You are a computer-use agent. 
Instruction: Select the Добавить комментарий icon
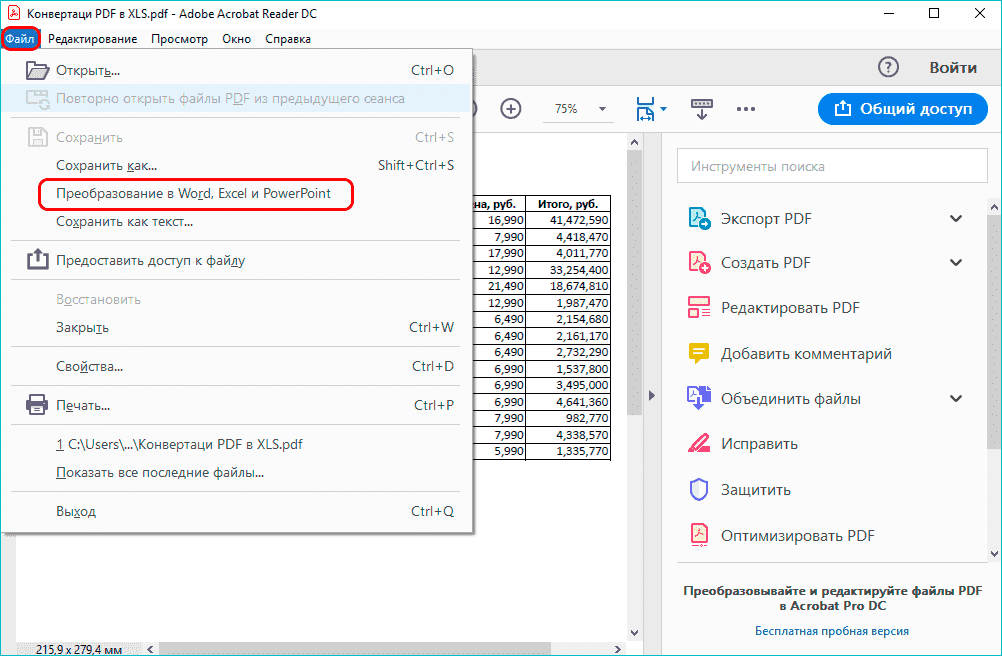tap(700, 352)
